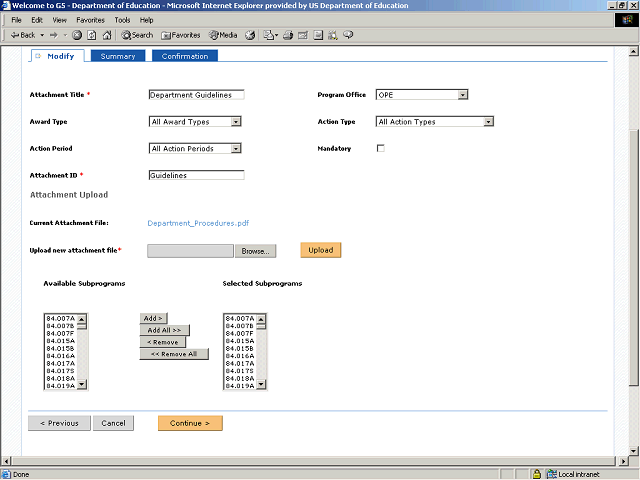Image resolution: width=640 pixels, height=480 pixels.
Task: Open the Mail toolbar icon
Action: point(270,35)
